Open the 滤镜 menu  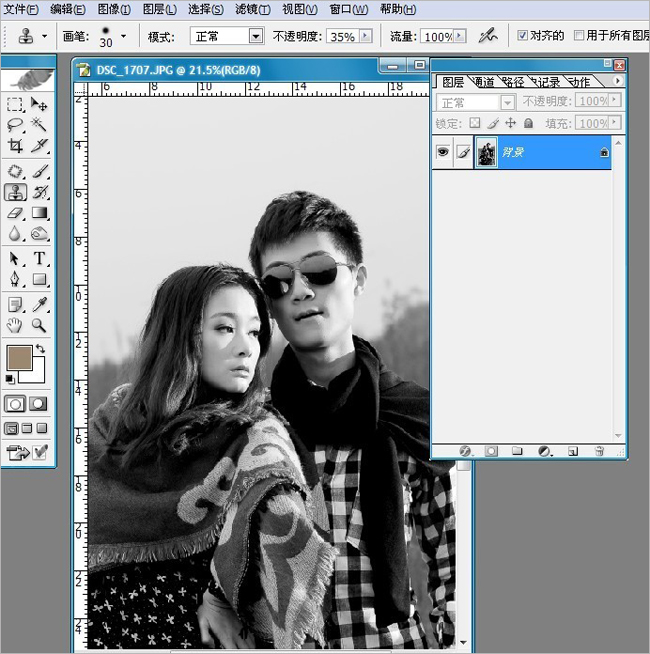253,9
